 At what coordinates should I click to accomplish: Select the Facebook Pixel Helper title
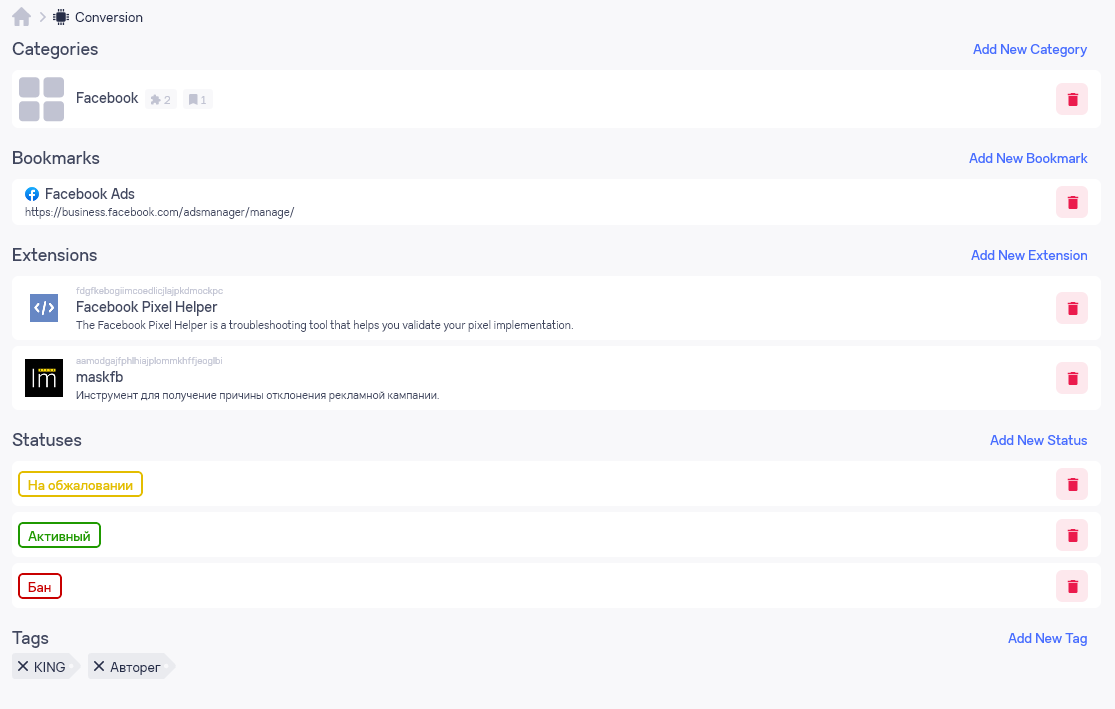point(146,306)
